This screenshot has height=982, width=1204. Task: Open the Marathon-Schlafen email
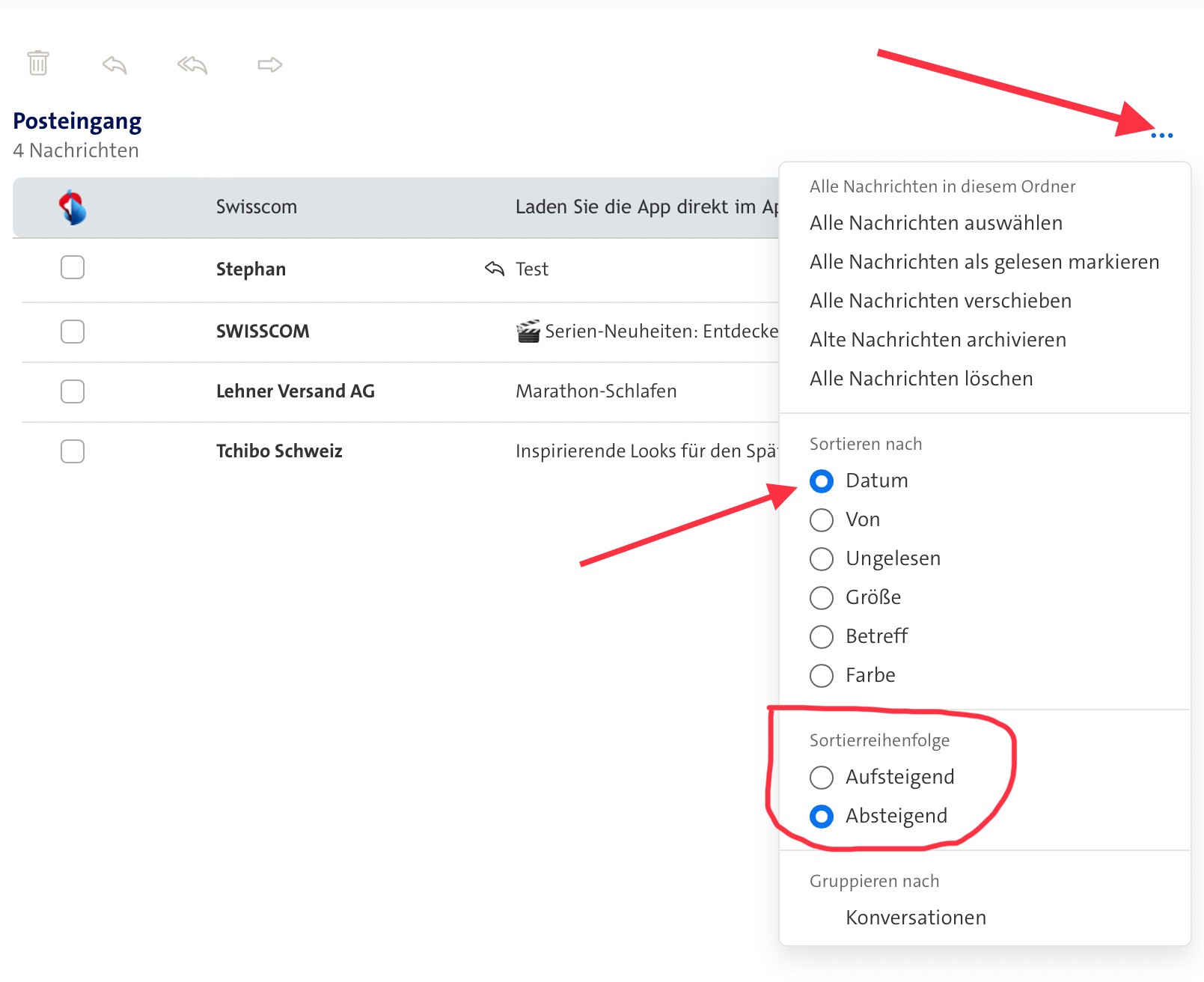(x=596, y=391)
